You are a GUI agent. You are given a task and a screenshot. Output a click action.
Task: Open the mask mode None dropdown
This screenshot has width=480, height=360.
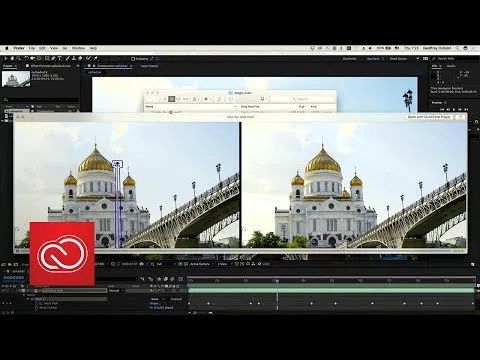tap(157, 299)
